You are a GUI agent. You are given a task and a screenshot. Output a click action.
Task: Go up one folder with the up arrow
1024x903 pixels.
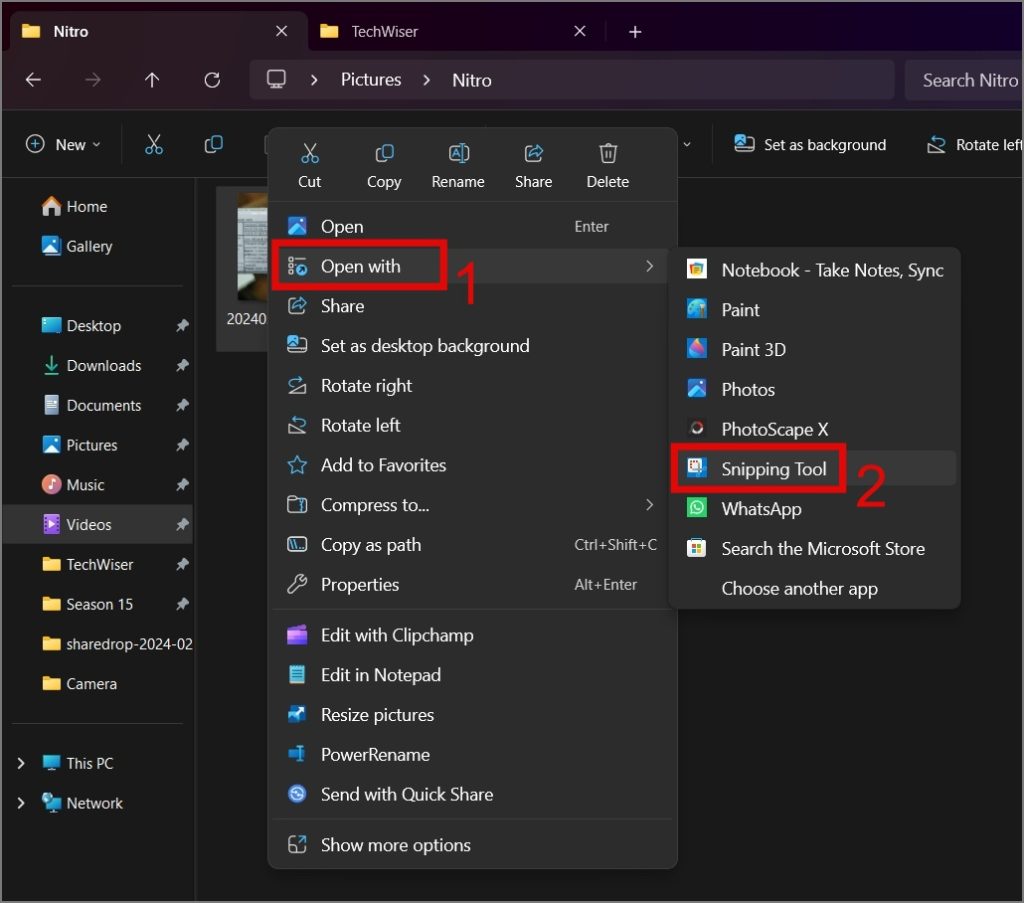click(x=152, y=80)
